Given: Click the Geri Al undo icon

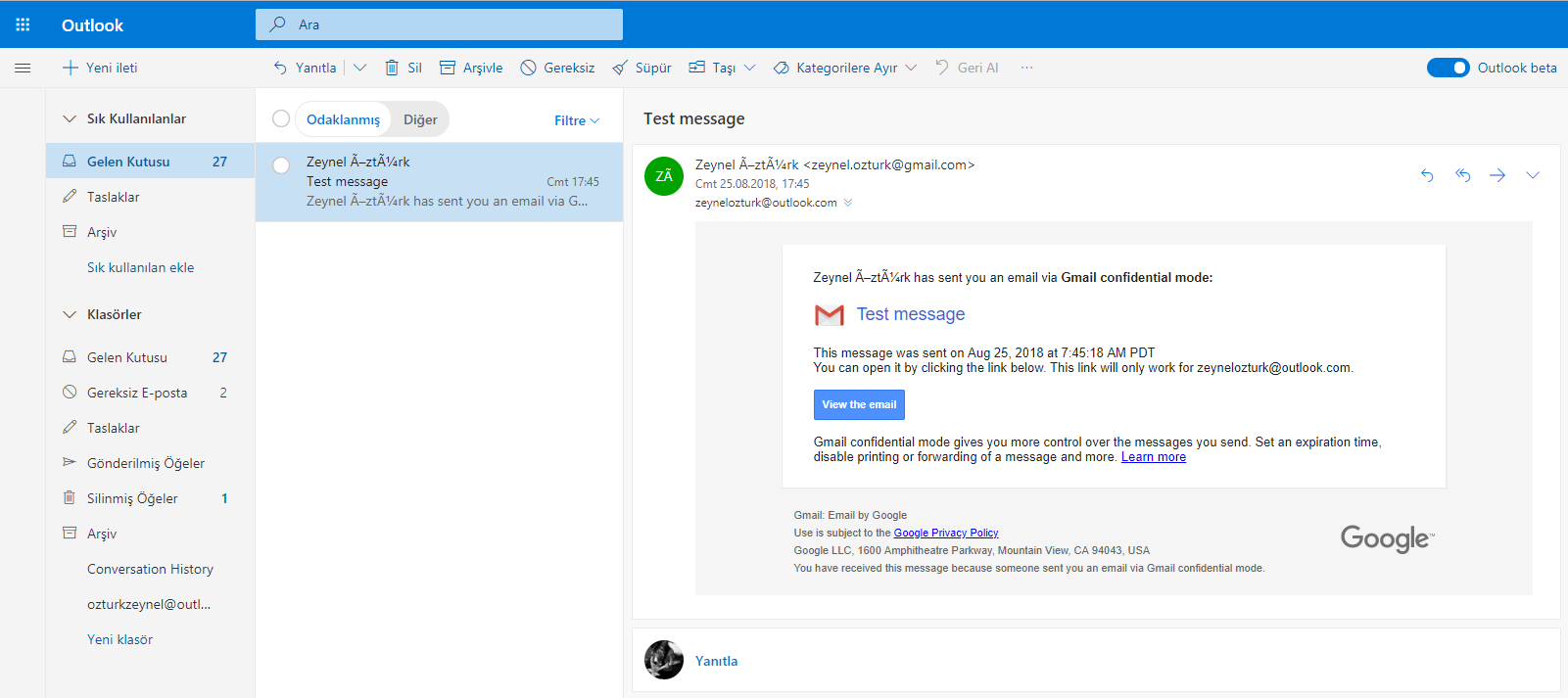Looking at the screenshot, I should coord(942,68).
